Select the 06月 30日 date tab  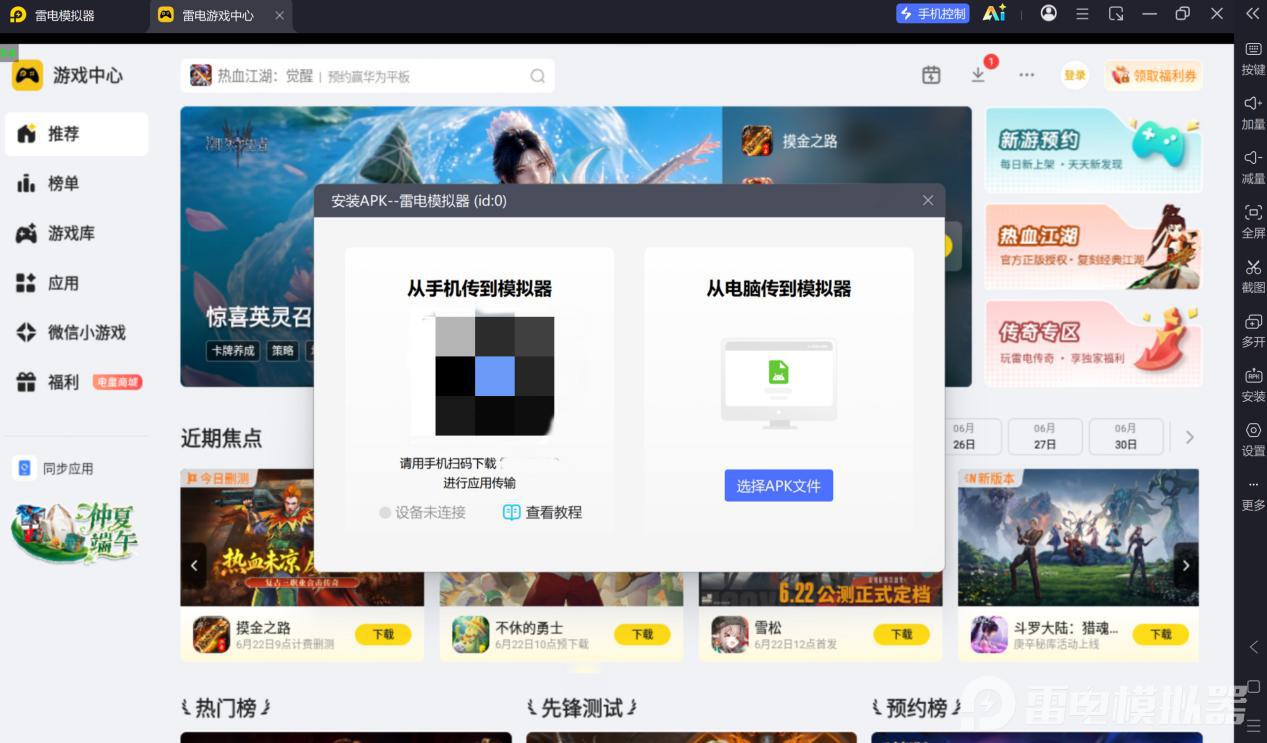coord(1126,436)
